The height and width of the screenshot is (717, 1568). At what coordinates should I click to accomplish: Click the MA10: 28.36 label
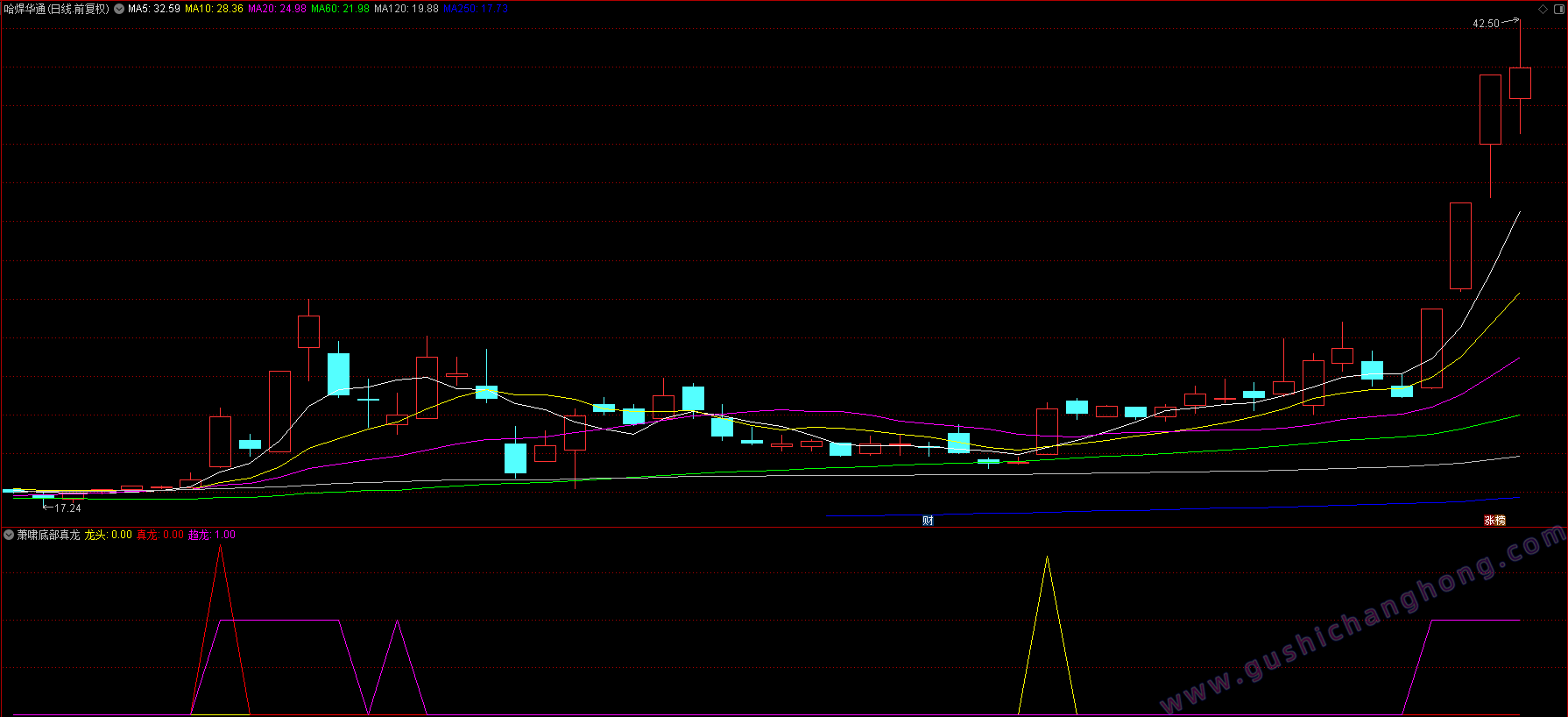tap(214, 9)
